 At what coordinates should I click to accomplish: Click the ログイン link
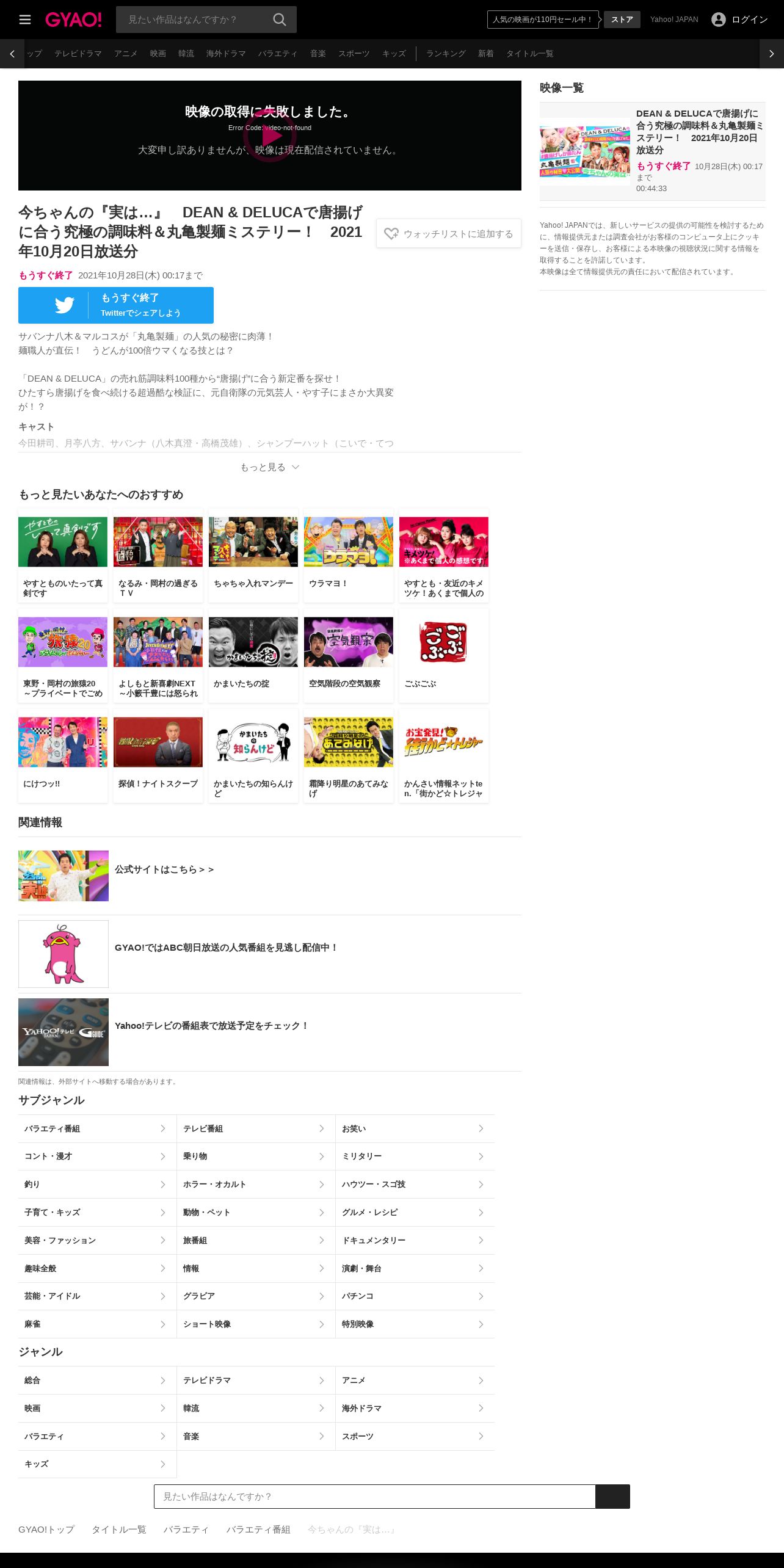pos(750,20)
